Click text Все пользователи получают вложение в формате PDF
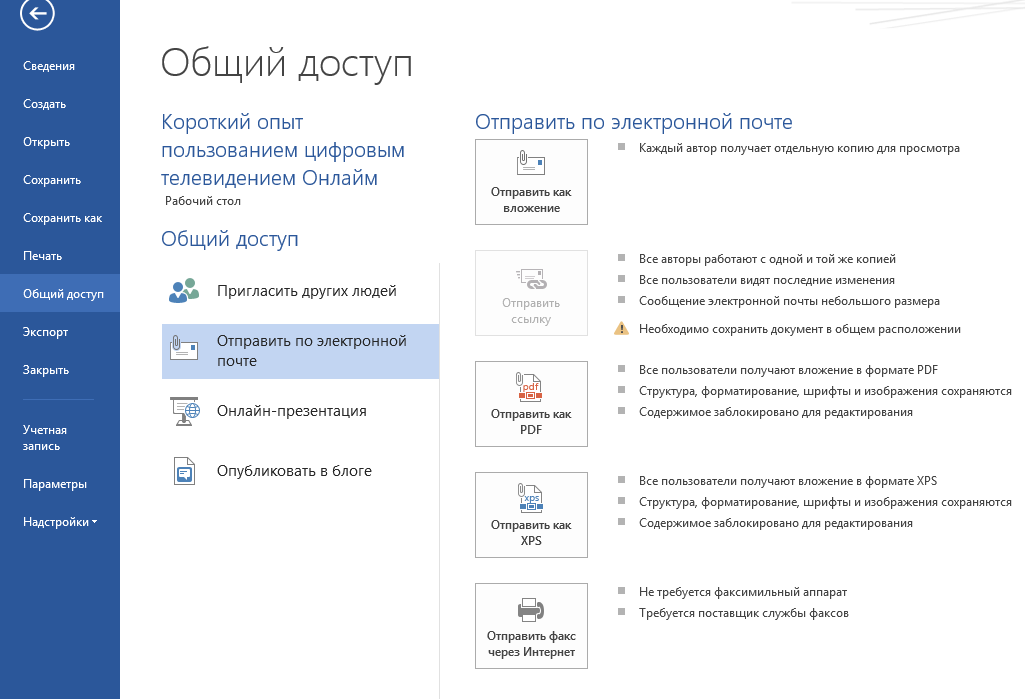1025x699 pixels. pyautogui.click(x=788, y=370)
